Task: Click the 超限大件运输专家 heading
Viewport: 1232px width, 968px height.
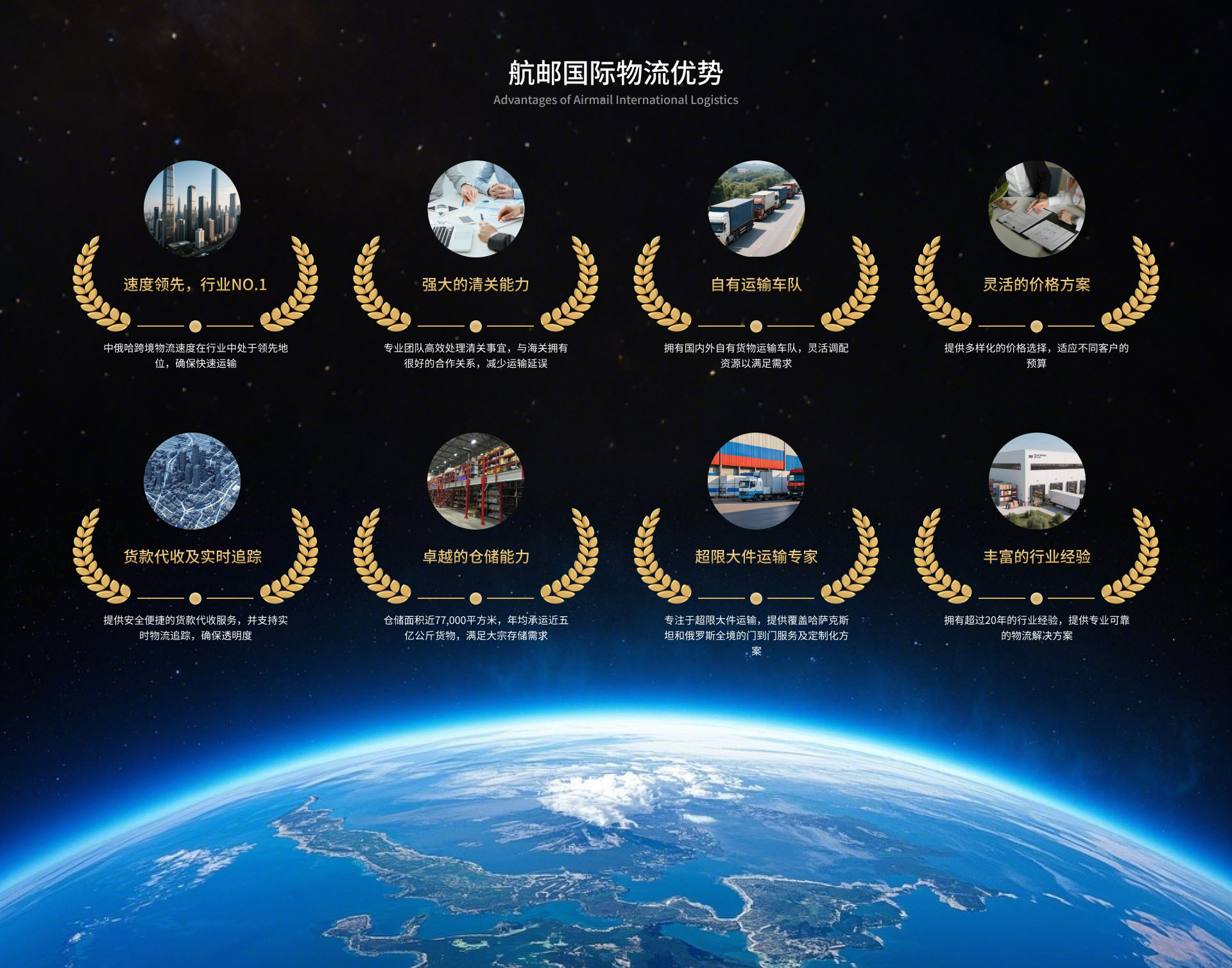Action: pos(756,557)
